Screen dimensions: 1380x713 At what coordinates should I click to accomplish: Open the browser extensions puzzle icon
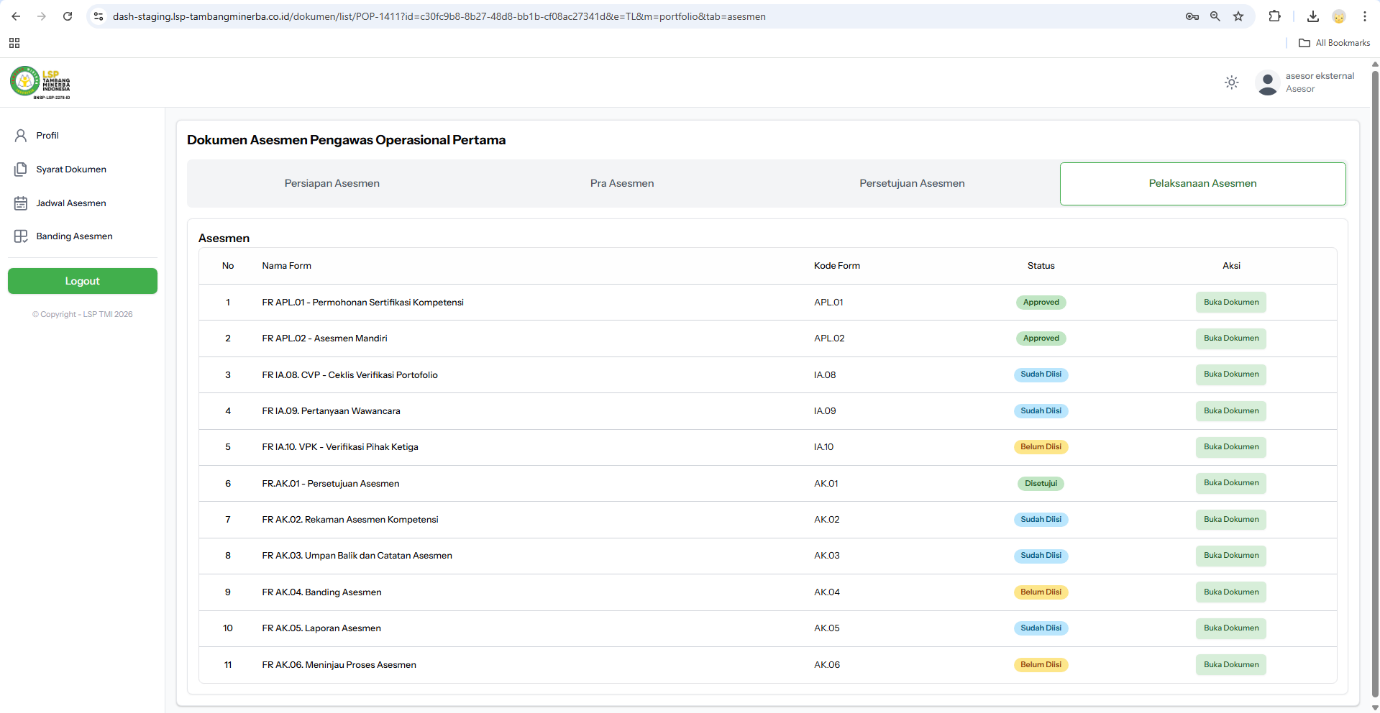[1275, 16]
